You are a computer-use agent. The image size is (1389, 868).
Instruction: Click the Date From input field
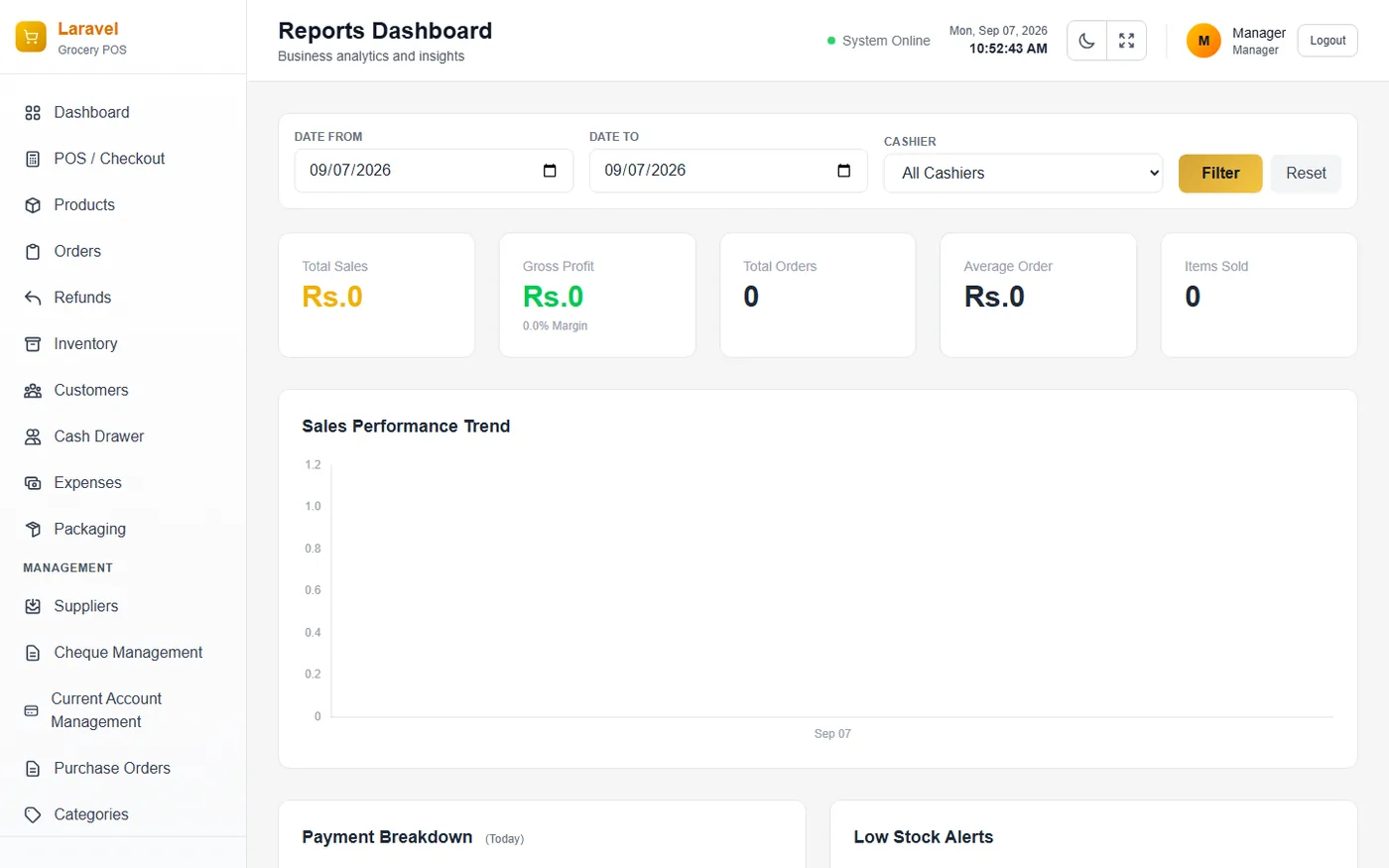[434, 171]
